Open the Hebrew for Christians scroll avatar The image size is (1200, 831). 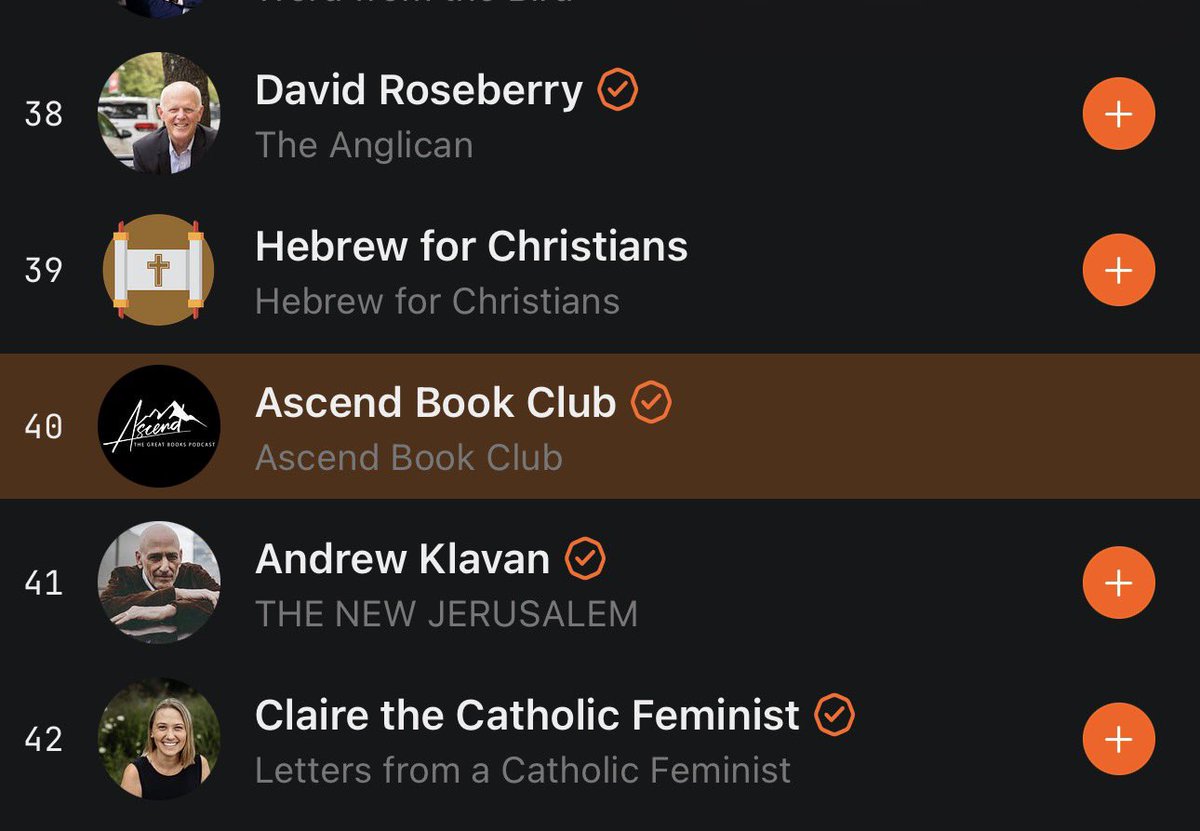(159, 270)
